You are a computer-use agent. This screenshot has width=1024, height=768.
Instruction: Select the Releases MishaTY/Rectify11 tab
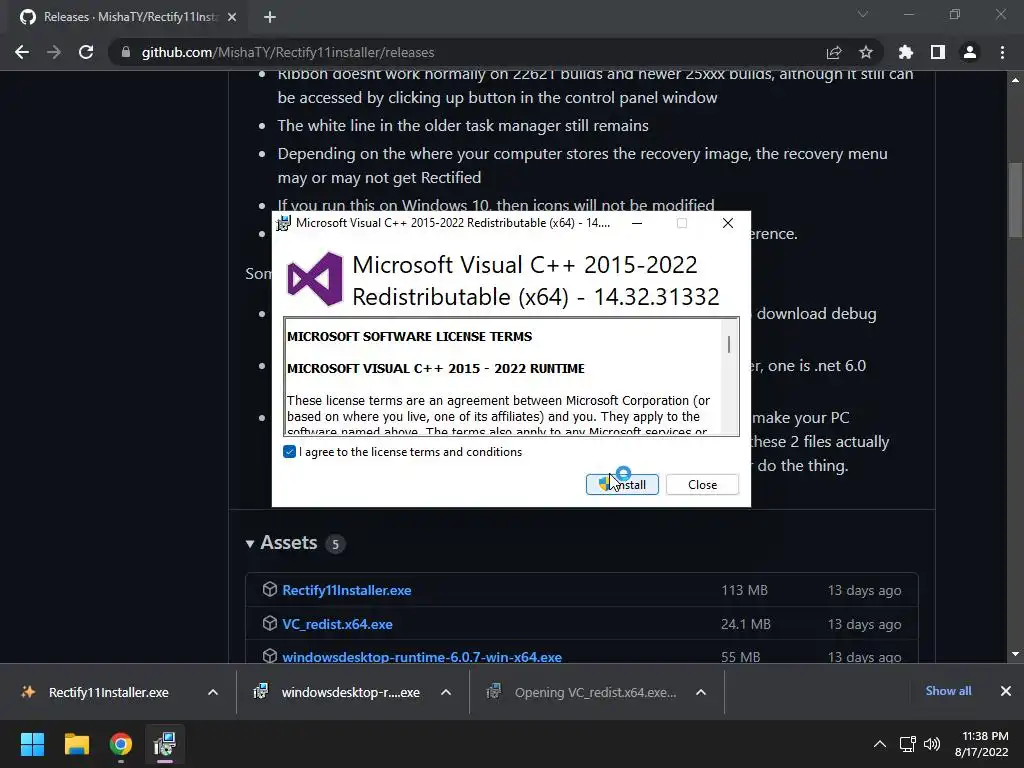(x=124, y=17)
